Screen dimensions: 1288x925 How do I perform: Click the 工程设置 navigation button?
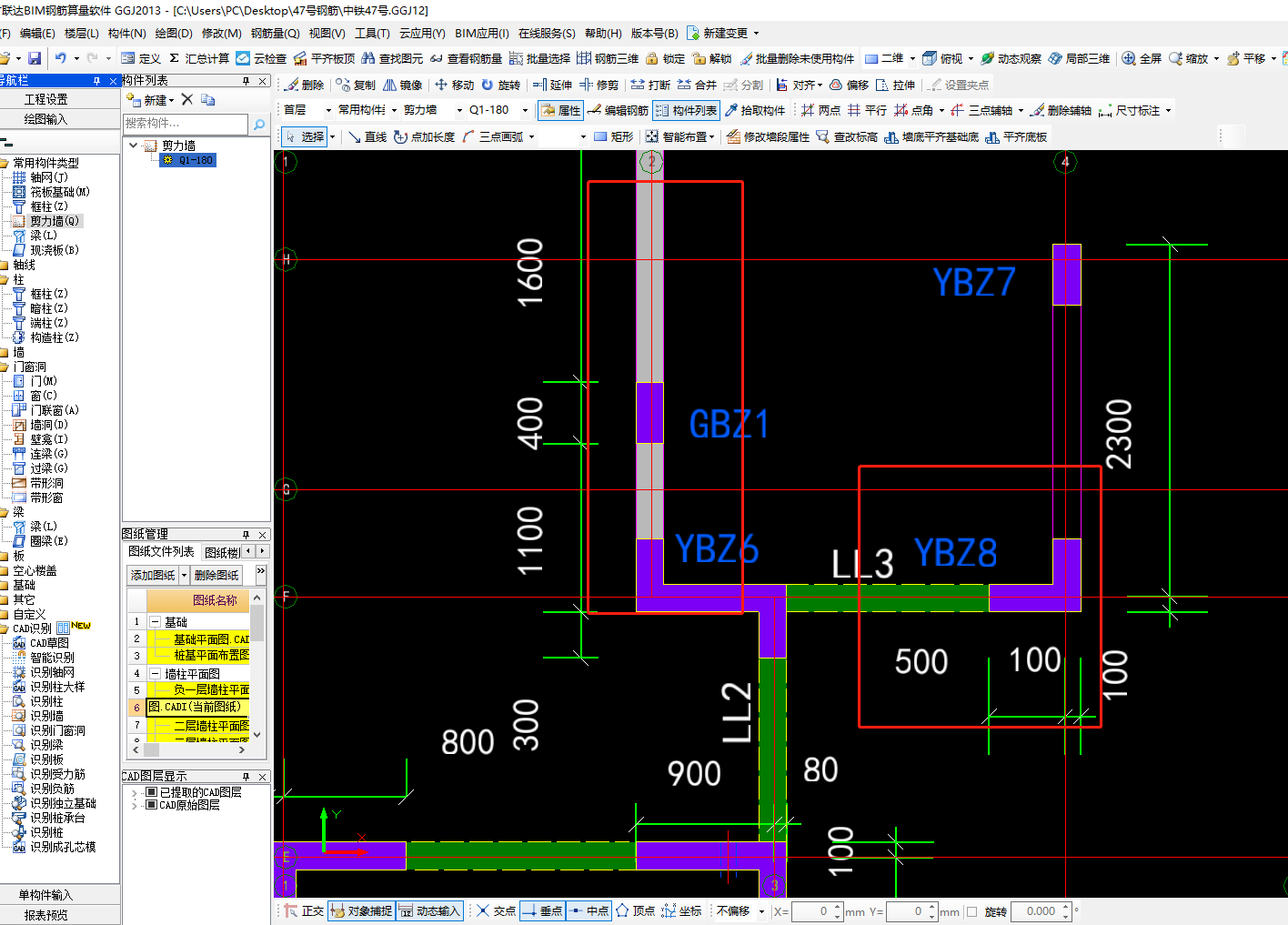(45, 99)
